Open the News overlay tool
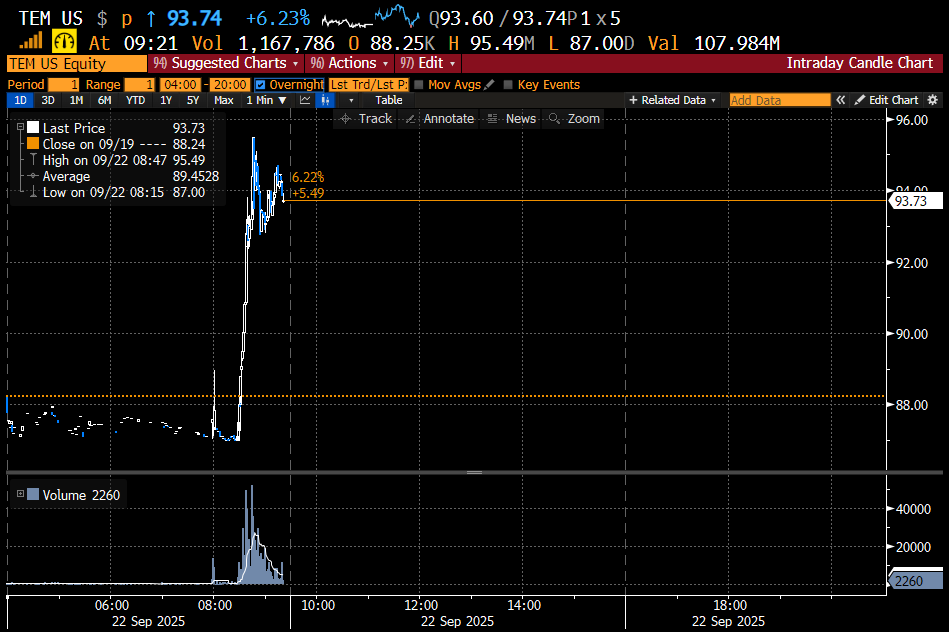The width and height of the screenshot is (949, 632). (x=512, y=119)
